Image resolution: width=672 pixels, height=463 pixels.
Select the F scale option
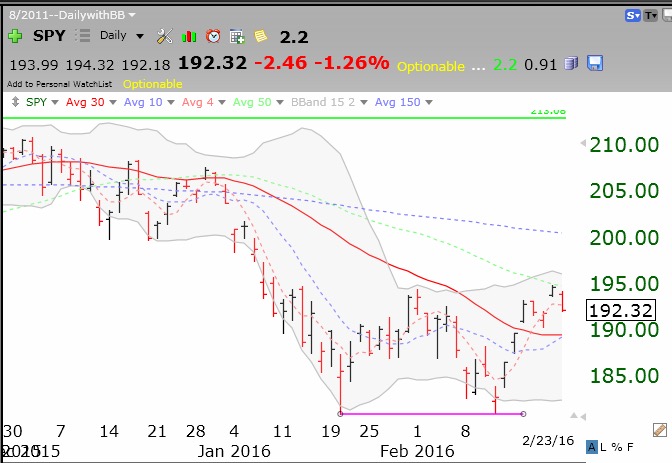click(x=630, y=447)
